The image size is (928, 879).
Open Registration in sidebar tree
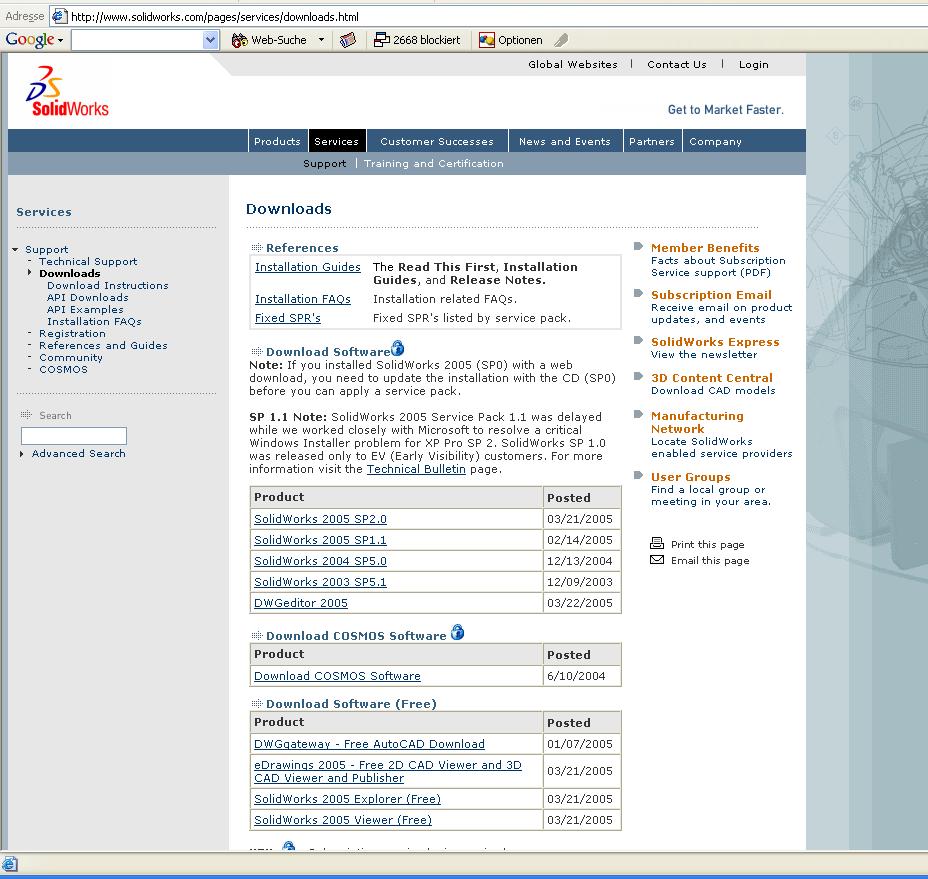(x=72, y=333)
